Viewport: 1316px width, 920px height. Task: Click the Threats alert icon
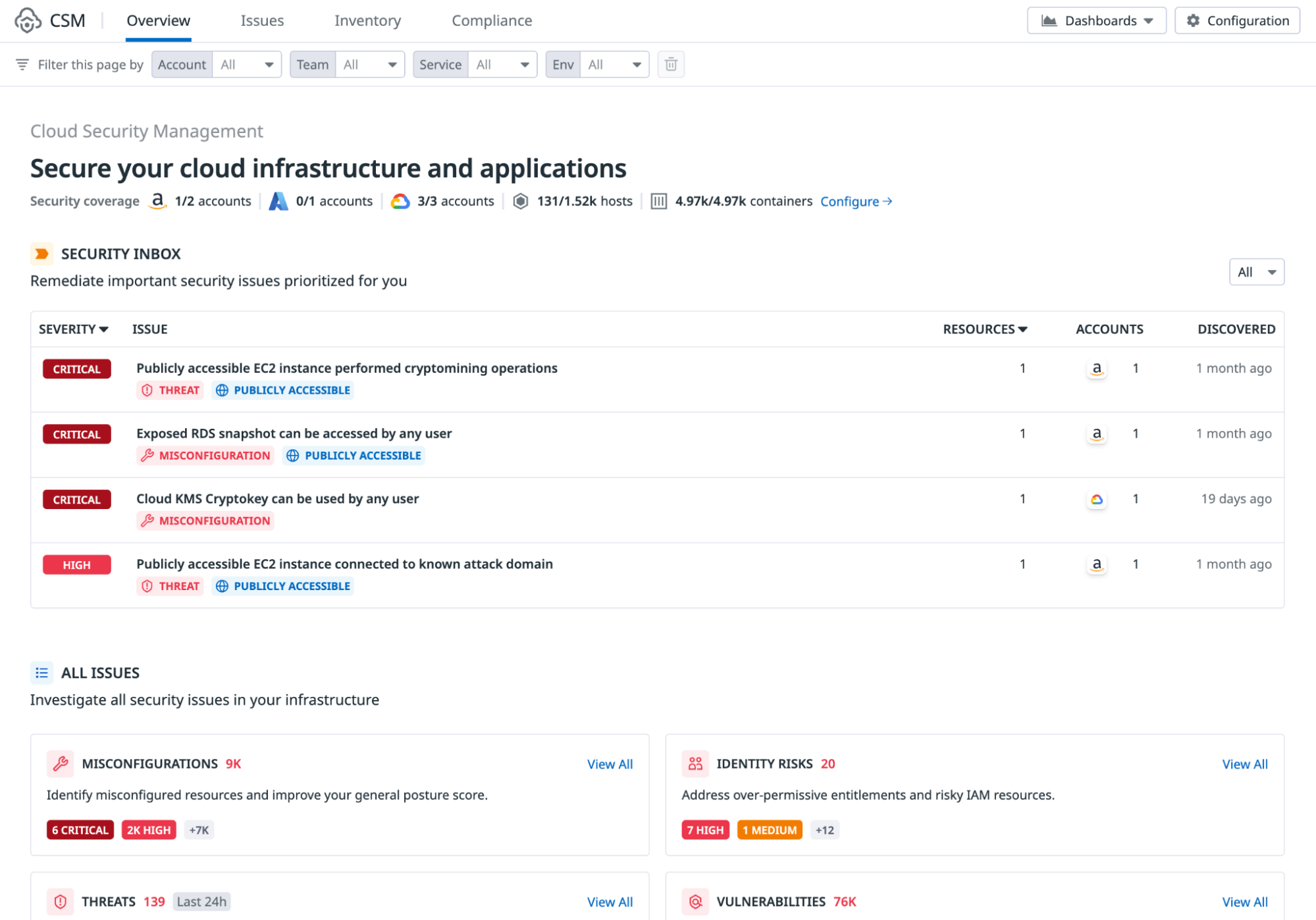click(60, 902)
